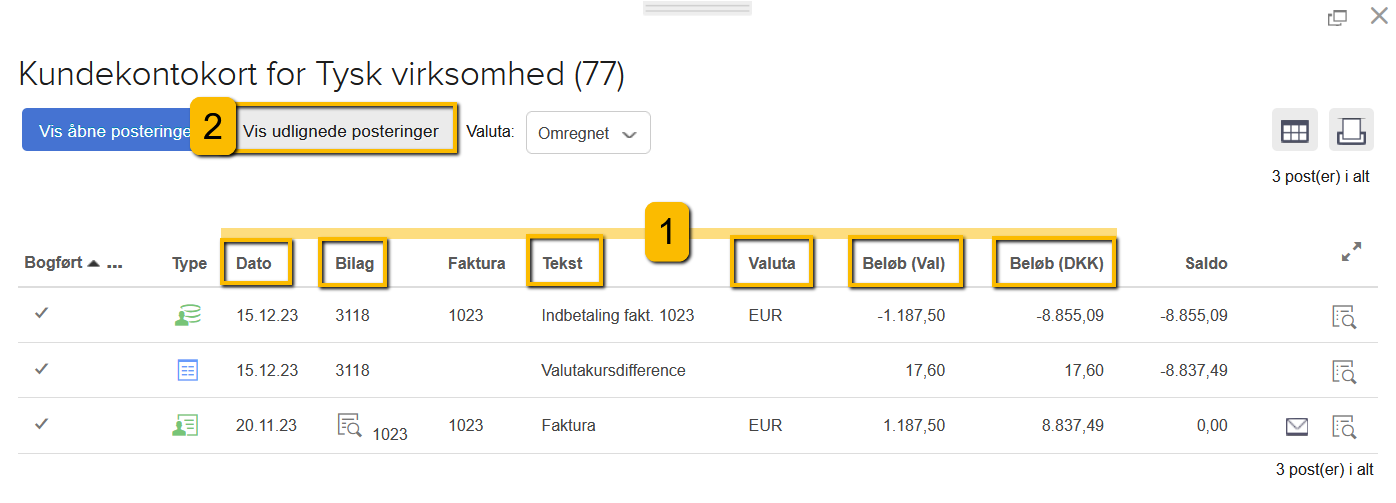Image resolution: width=1396 pixels, height=503 pixels.
Task: Click the print icon
Action: [1351, 131]
